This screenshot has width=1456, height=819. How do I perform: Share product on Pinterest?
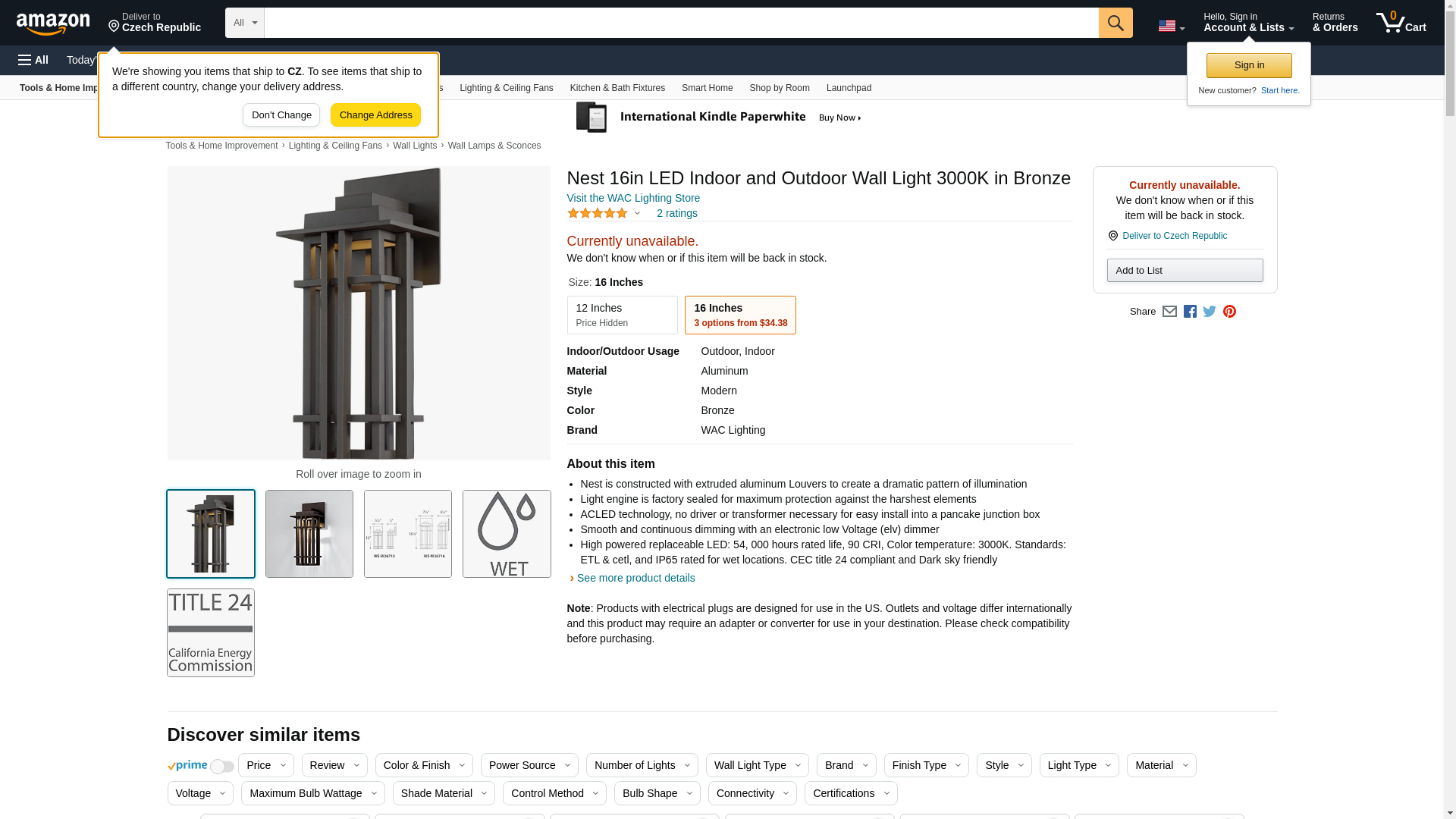pos(1229,312)
